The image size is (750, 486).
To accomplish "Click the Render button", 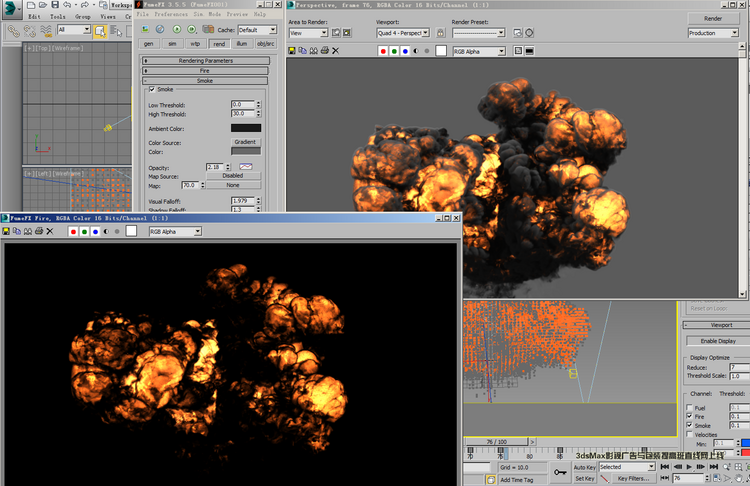I will click(x=713, y=18).
